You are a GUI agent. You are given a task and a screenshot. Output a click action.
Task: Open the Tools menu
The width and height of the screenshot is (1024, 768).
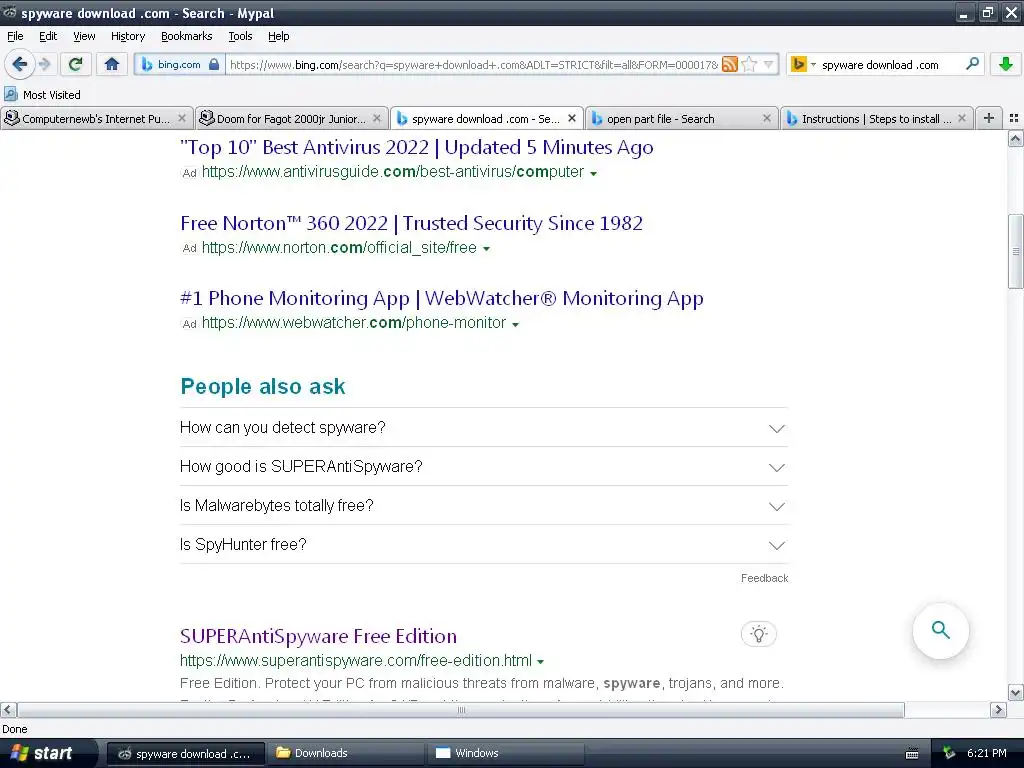click(240, 36)
